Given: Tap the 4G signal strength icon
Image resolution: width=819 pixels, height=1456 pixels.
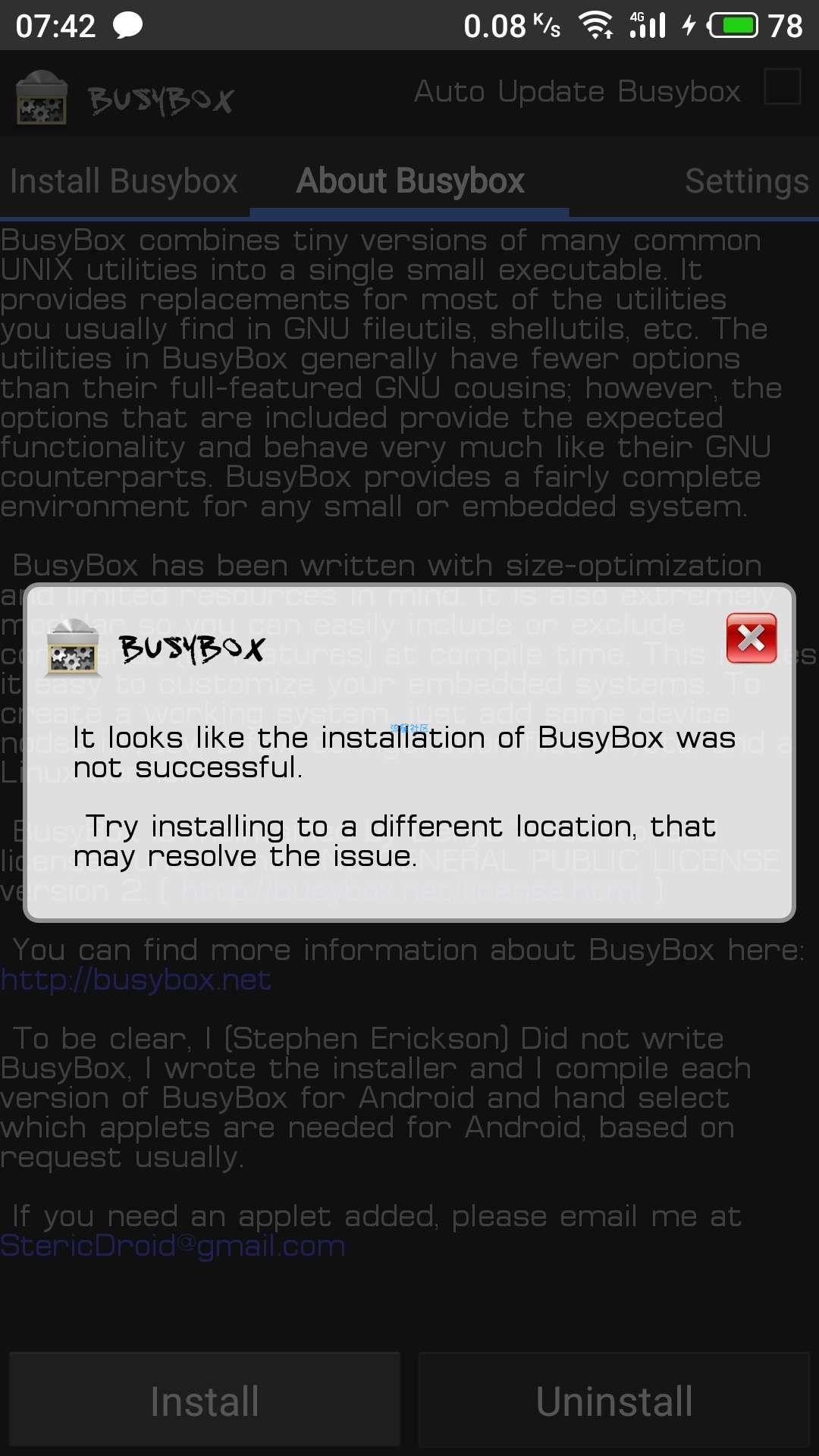Looking at the screenshot, I should click(648, 25).
